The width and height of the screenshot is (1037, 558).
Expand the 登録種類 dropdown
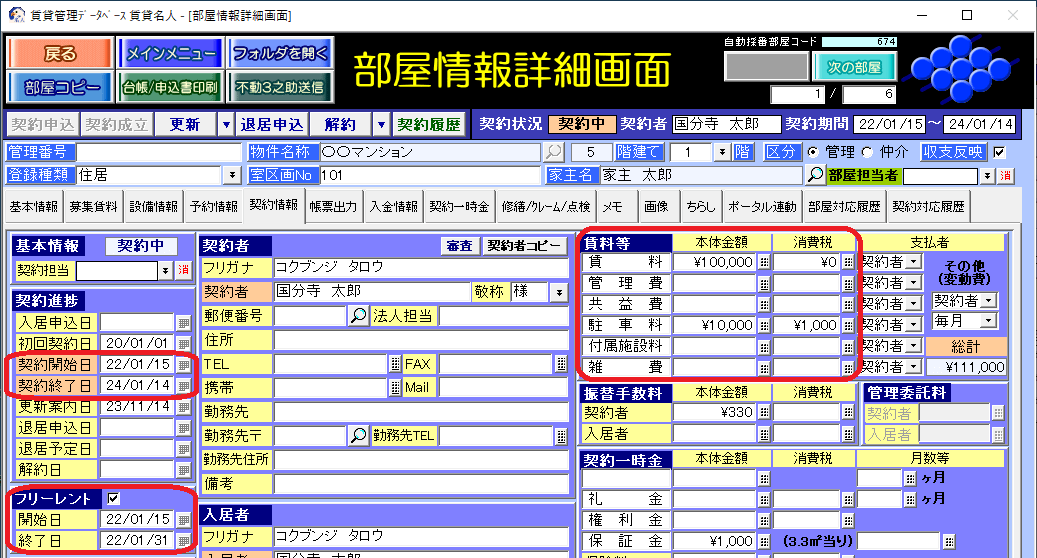click(233, 175)
